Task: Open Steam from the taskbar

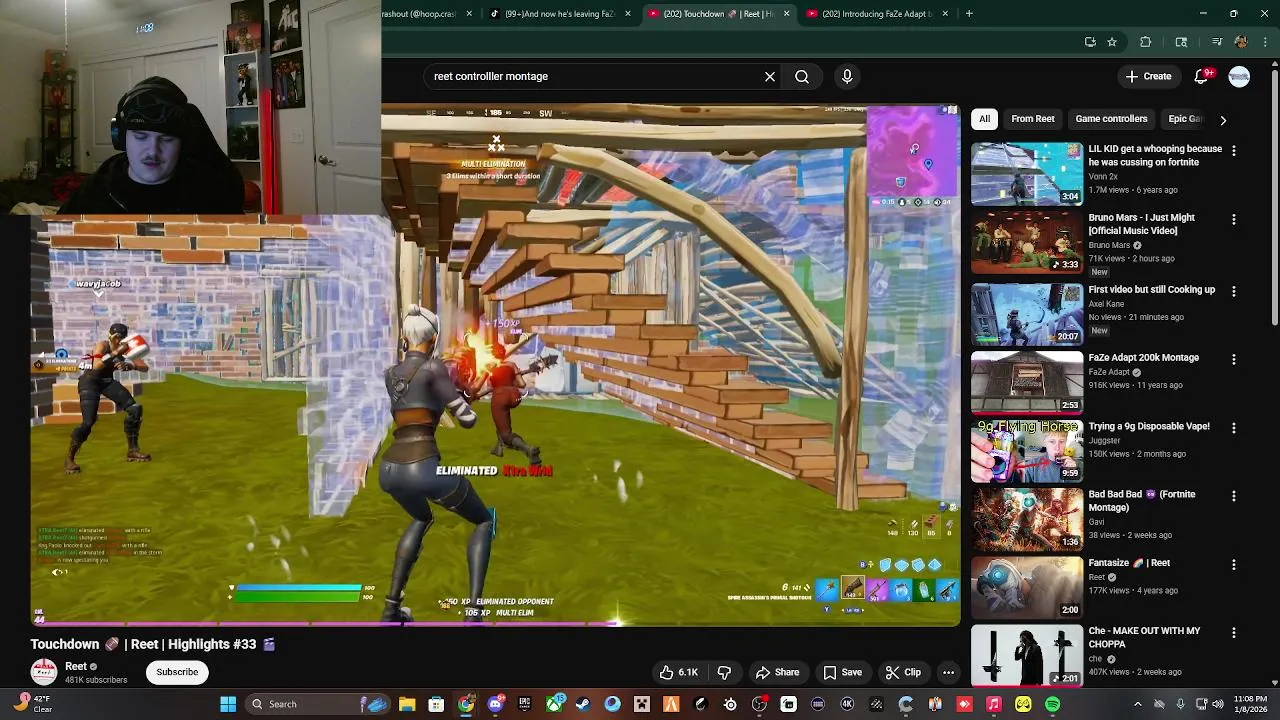Action: point(583,704)
